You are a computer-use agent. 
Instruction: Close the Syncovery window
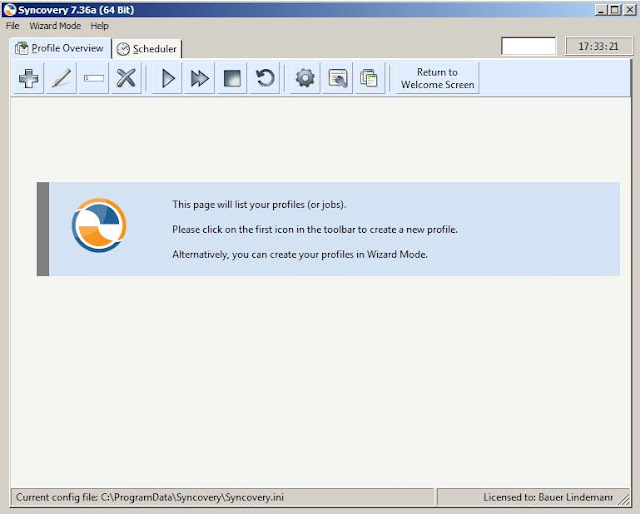[629, 10]
